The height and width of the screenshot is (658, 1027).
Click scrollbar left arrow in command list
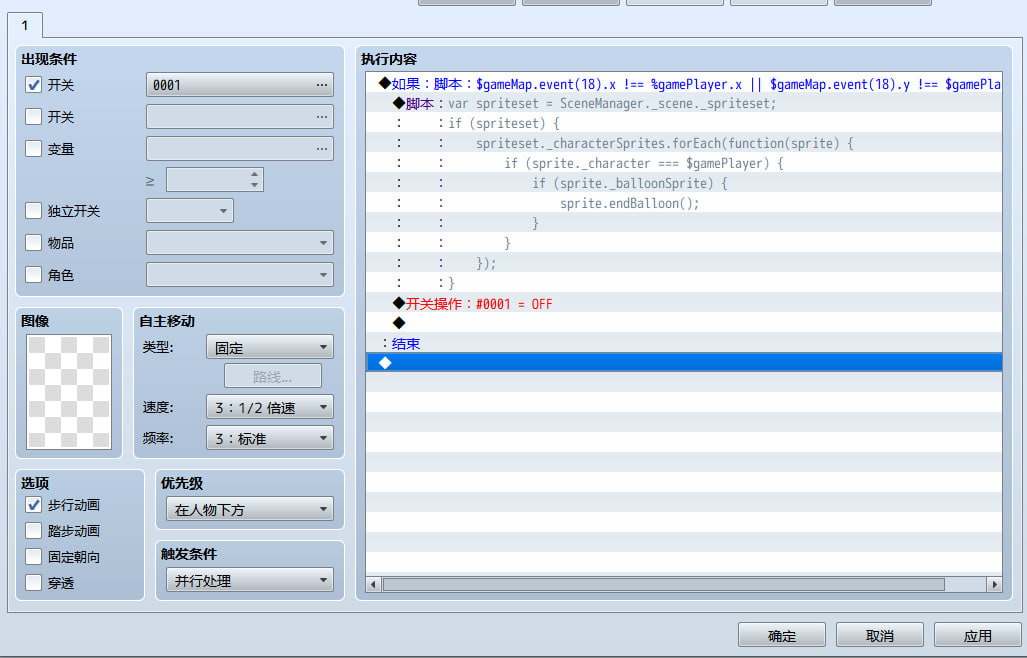tap(374, 584)
